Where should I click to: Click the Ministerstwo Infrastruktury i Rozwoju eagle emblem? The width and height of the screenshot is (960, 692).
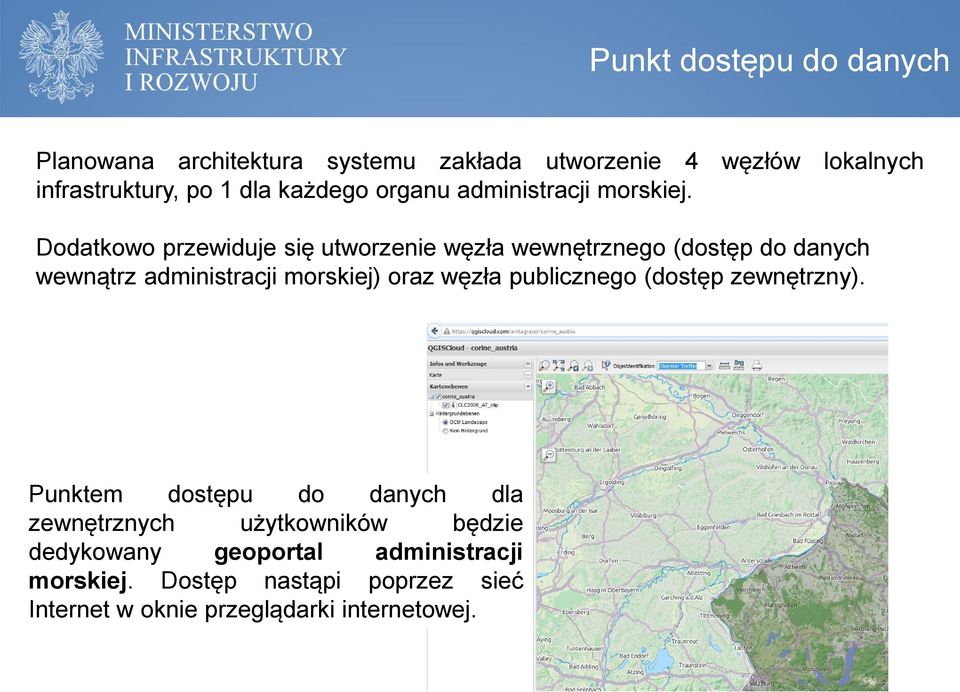(61, 57)
